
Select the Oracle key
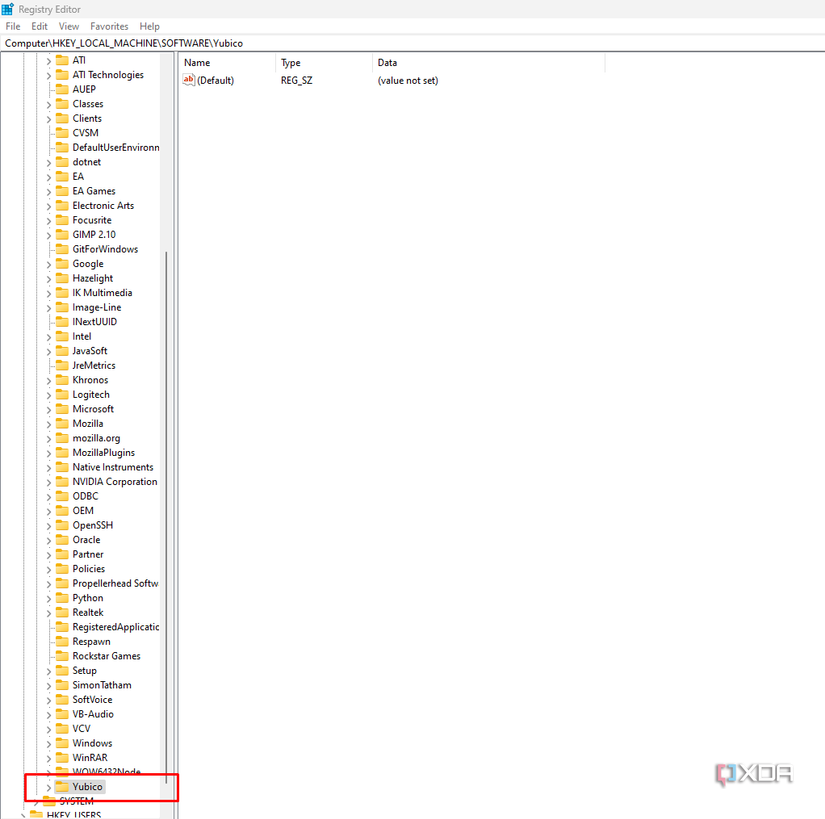tap(86, 540)
